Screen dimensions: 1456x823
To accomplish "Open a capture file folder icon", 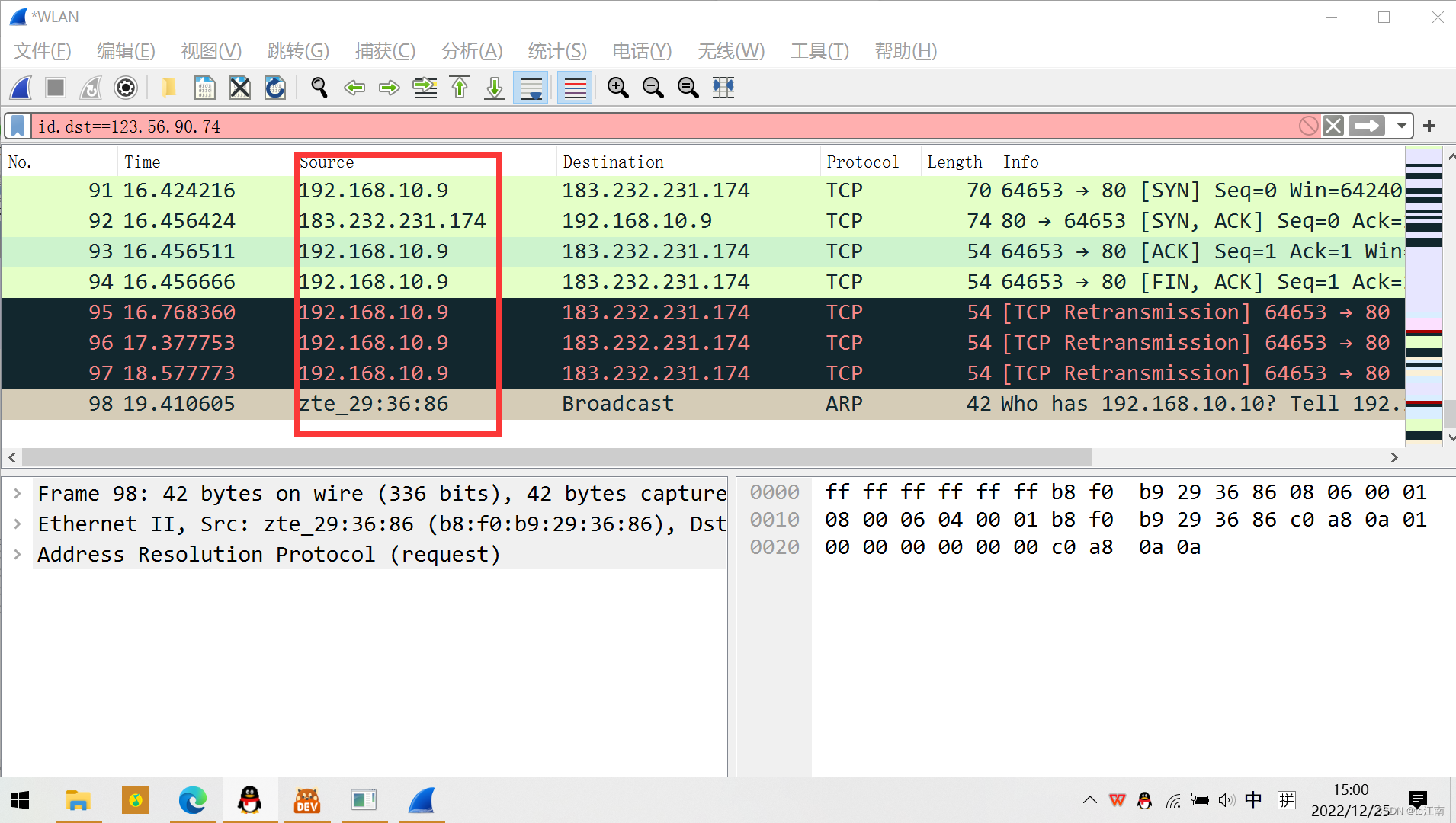I will (168, 88).
